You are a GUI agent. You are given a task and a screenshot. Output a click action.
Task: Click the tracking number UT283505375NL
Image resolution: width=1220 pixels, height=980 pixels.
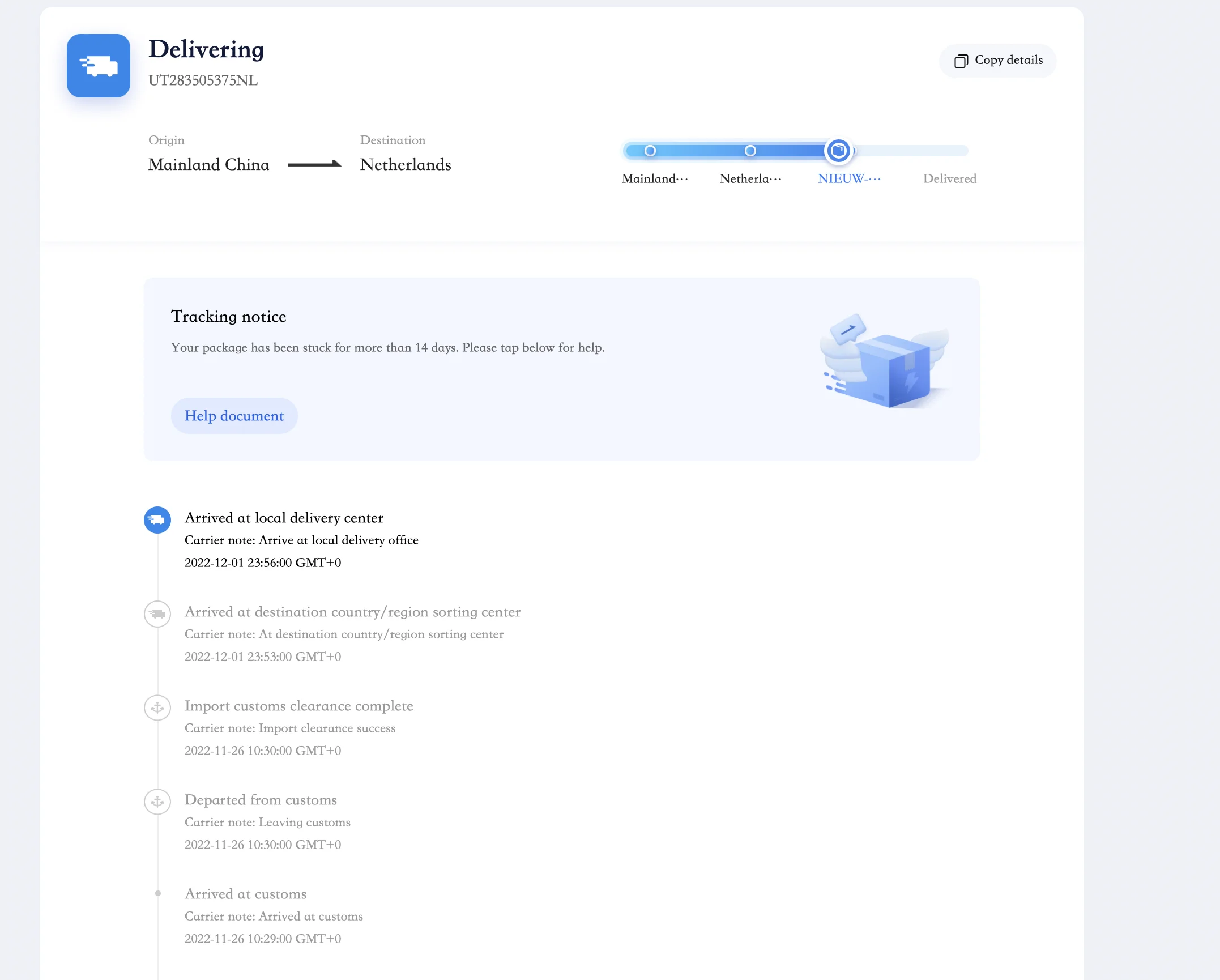(203, 80)
